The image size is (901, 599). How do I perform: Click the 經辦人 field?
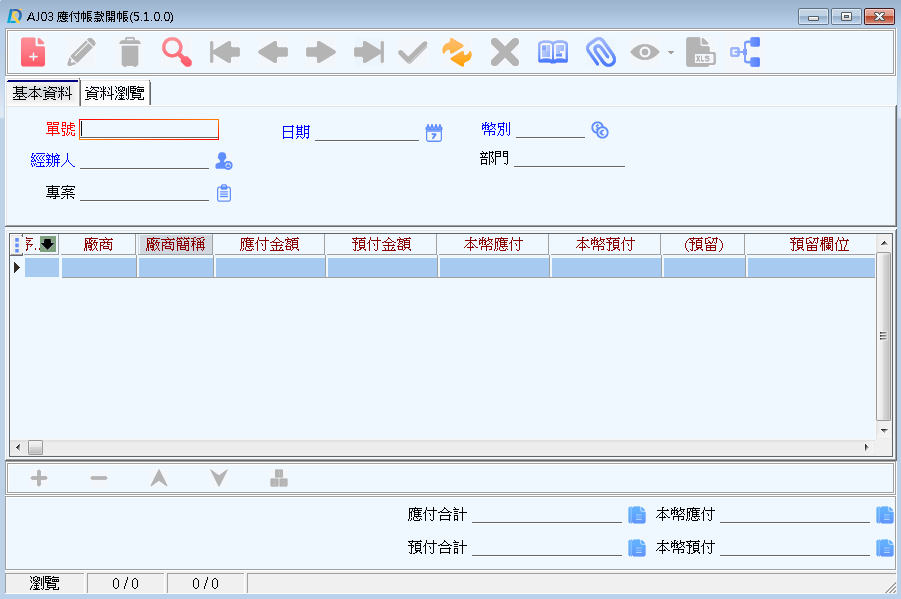coord(144,160)
